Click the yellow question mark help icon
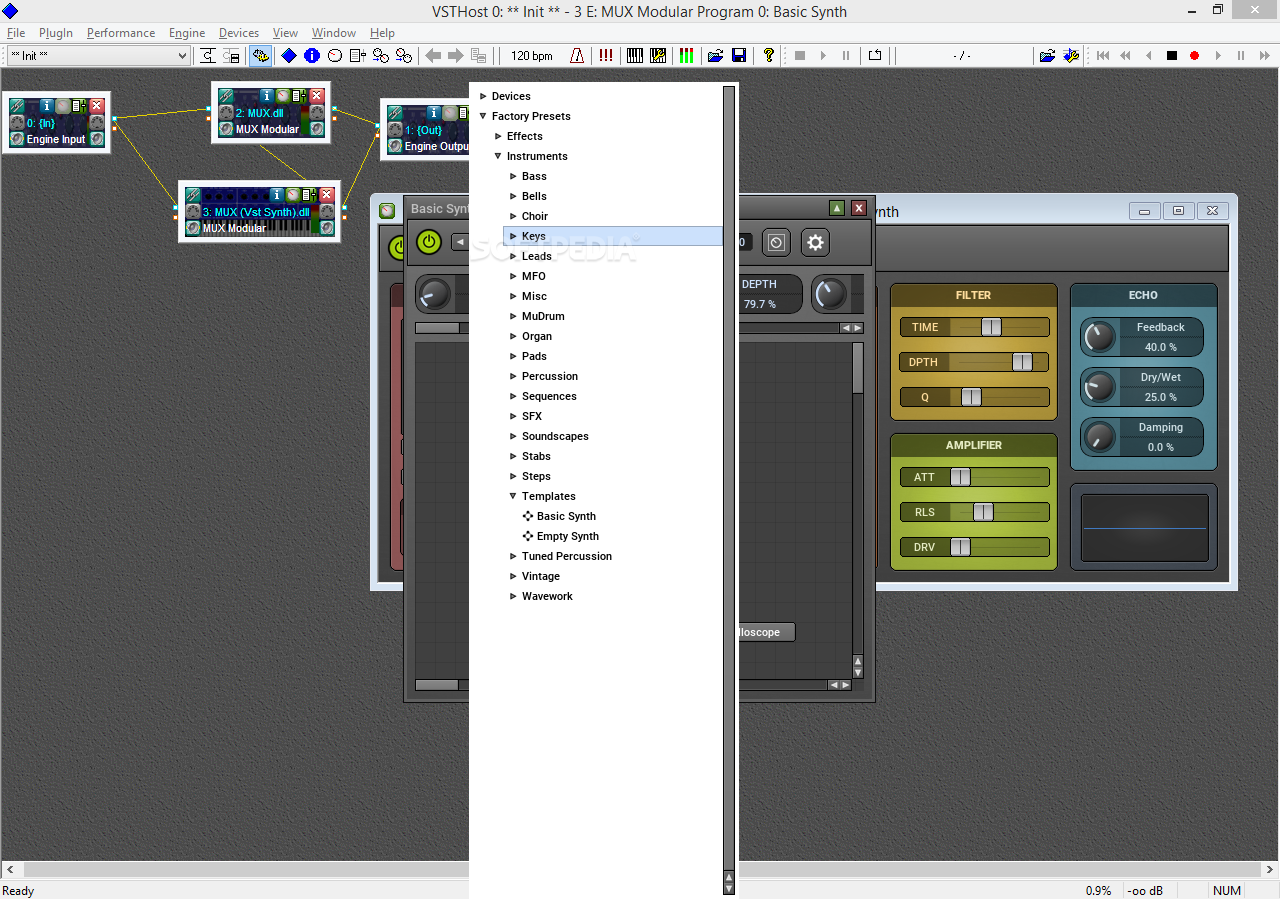The width and height of the screenshot is (1280, 899). coord(768,56)
